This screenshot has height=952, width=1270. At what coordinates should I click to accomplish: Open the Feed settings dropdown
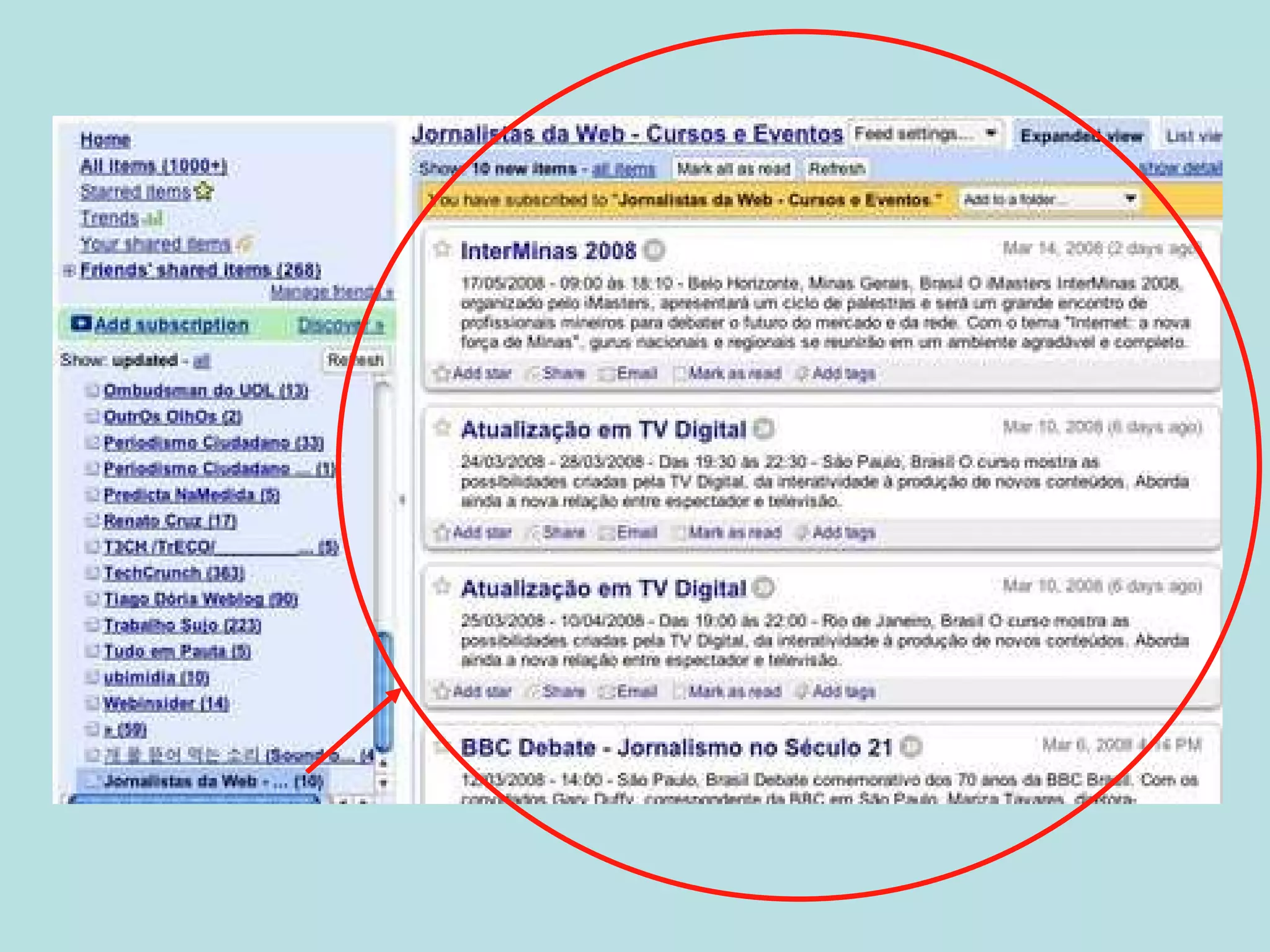pos(925,134)
